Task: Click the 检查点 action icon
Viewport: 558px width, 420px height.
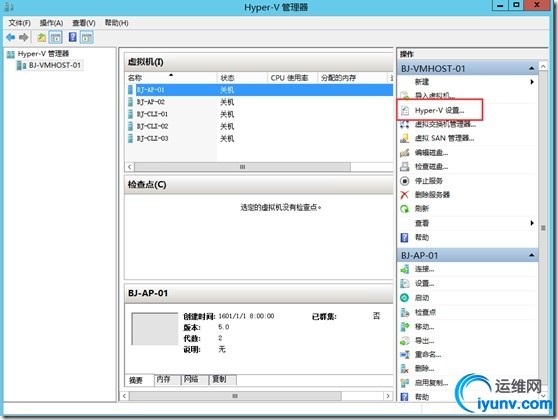Action: click(x=405, y=312)
